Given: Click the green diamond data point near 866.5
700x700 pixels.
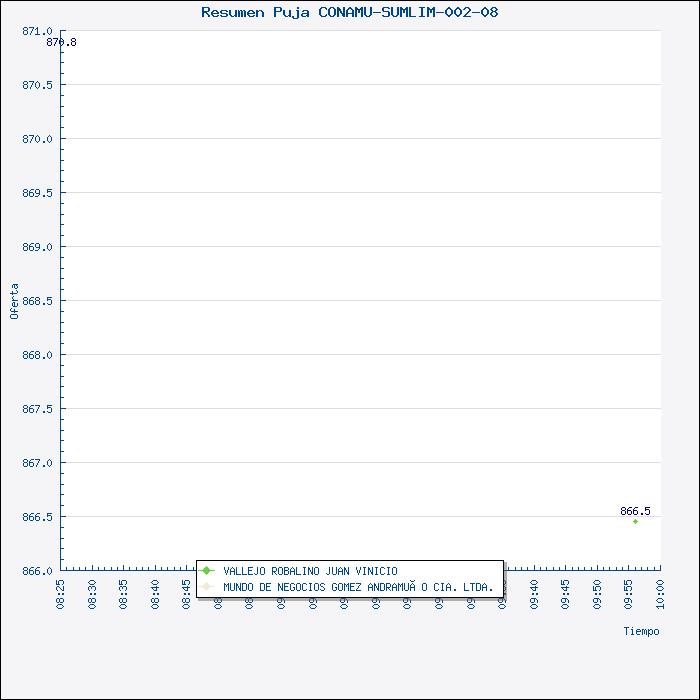Looking at the screenshot, I should pyautogui.click(x=635, y=521).
